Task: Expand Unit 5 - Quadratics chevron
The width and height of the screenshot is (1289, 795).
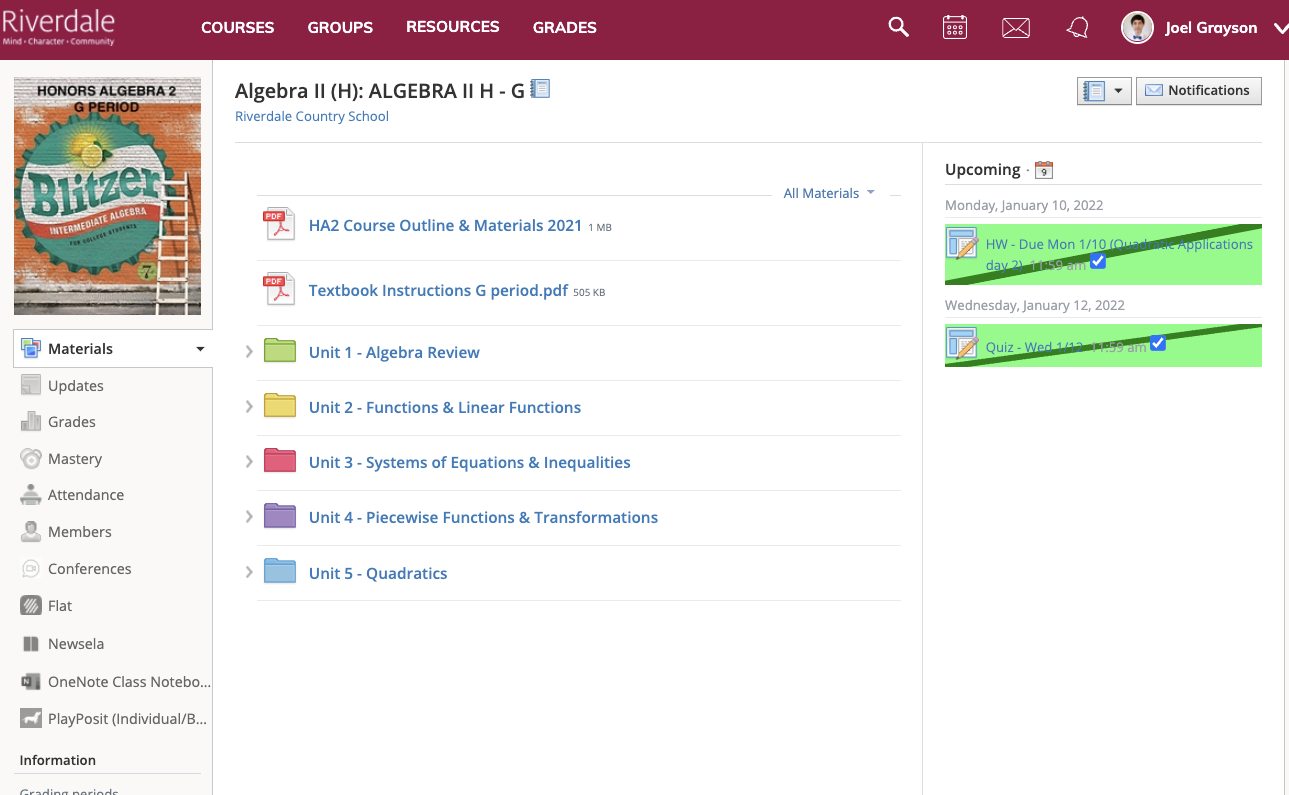Action: [249, 573]
